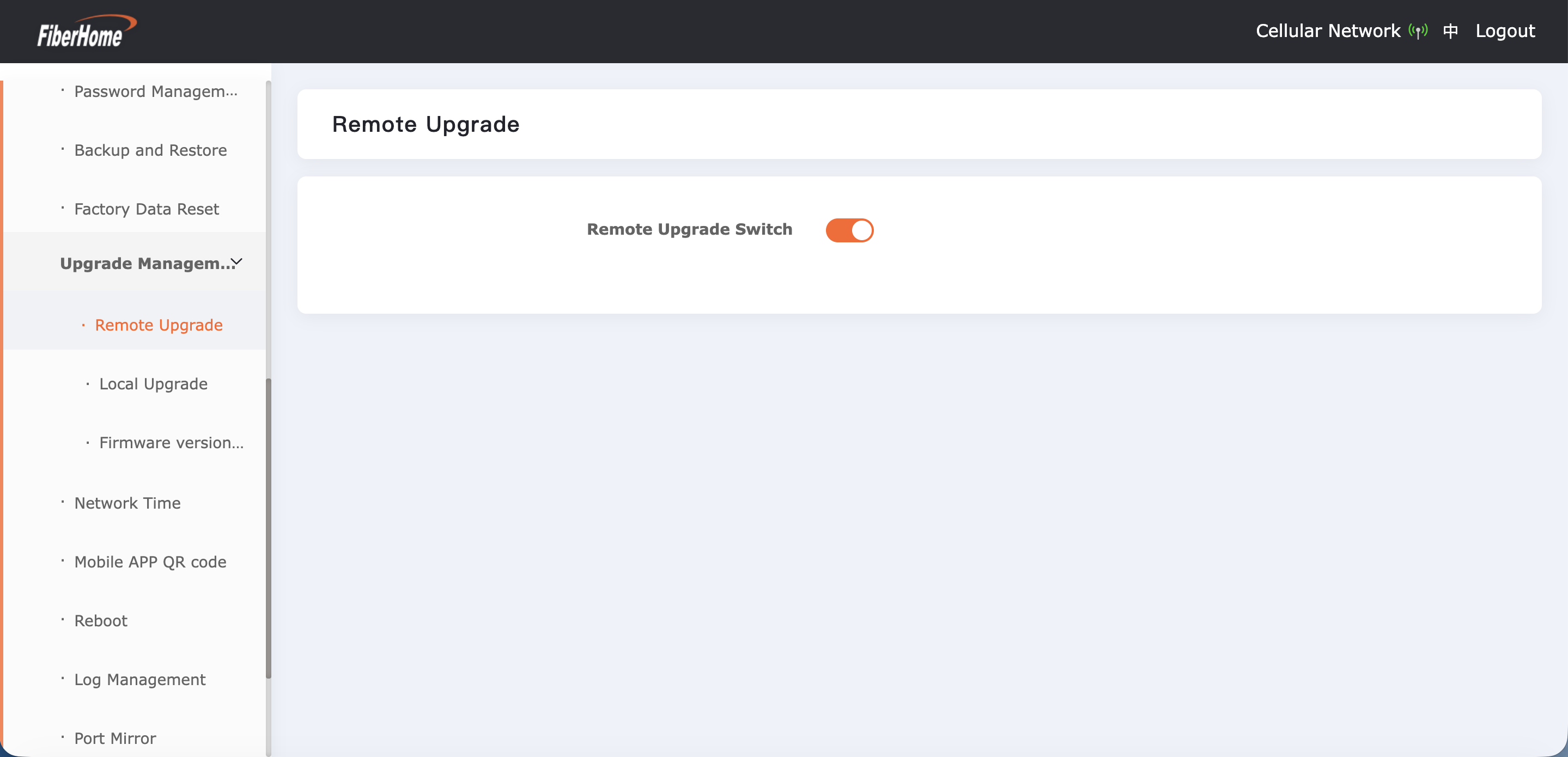Open the Port Mirror page
Screen dimensions: 1568x757
115,738
